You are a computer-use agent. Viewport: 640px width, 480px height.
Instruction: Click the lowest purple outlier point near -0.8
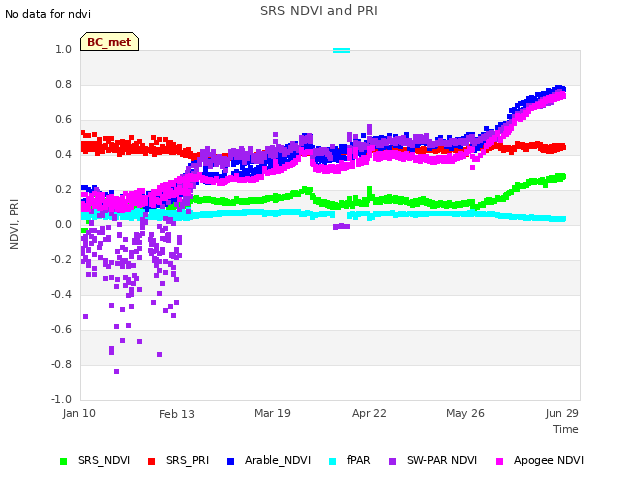[116, 371]
